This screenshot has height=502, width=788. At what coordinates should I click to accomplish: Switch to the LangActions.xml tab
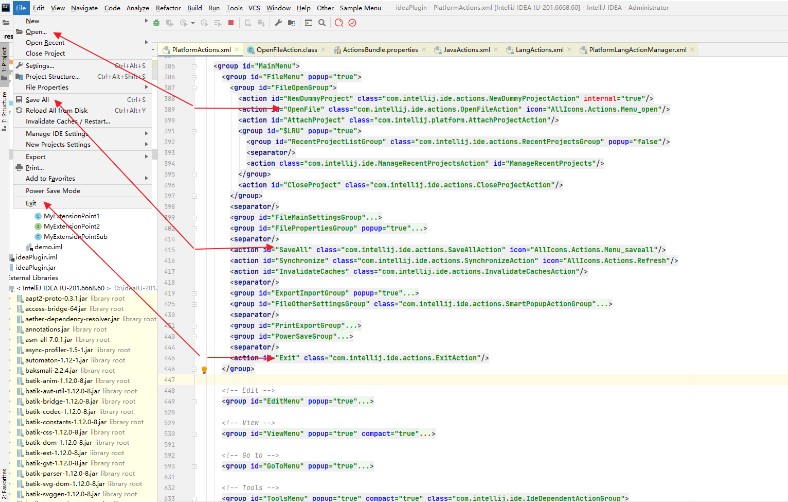coord(539,50)
